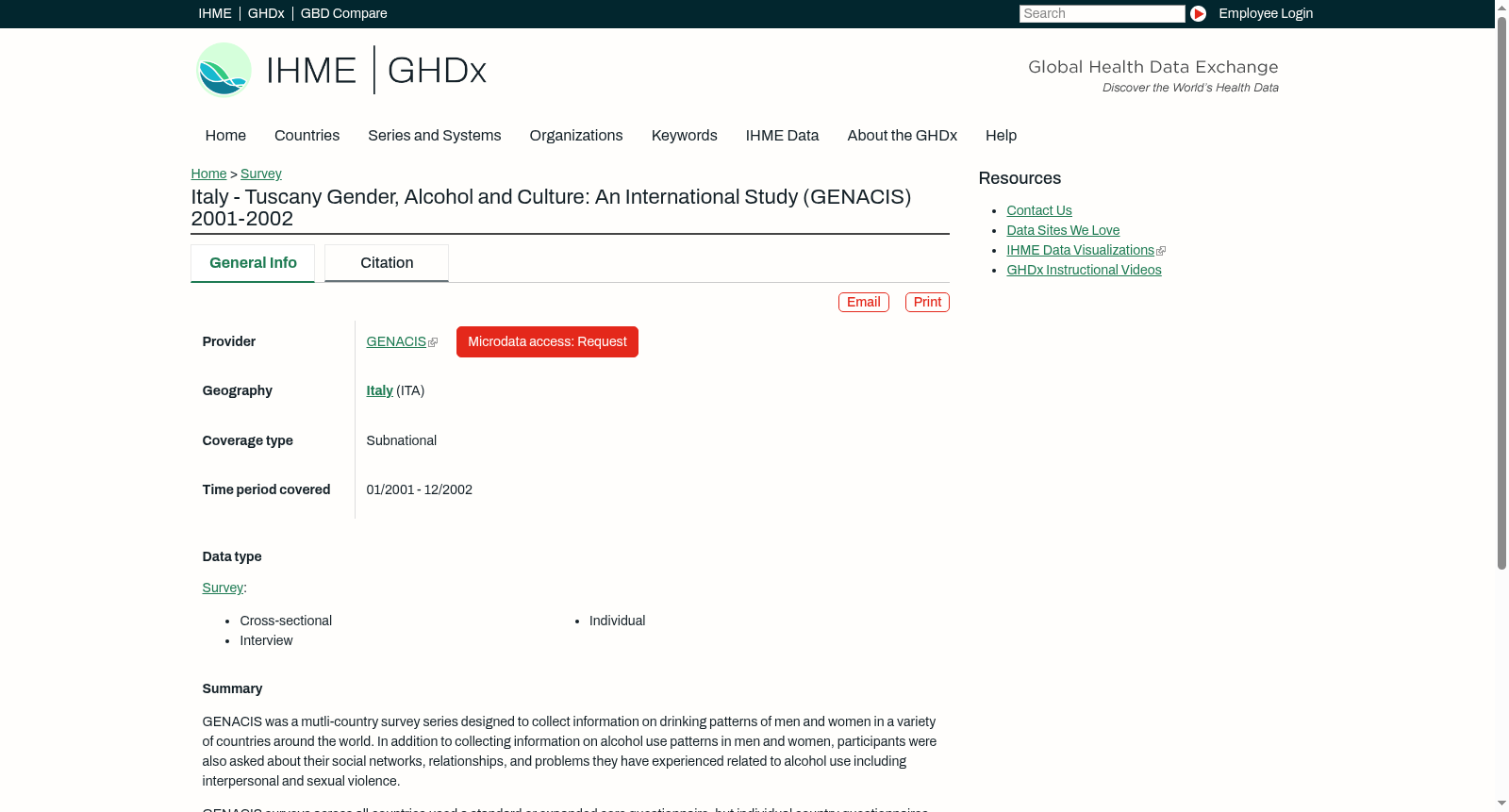Click the 'Provider' field label
This screenshot has width=1509, height=812.
tap(229, 341)
